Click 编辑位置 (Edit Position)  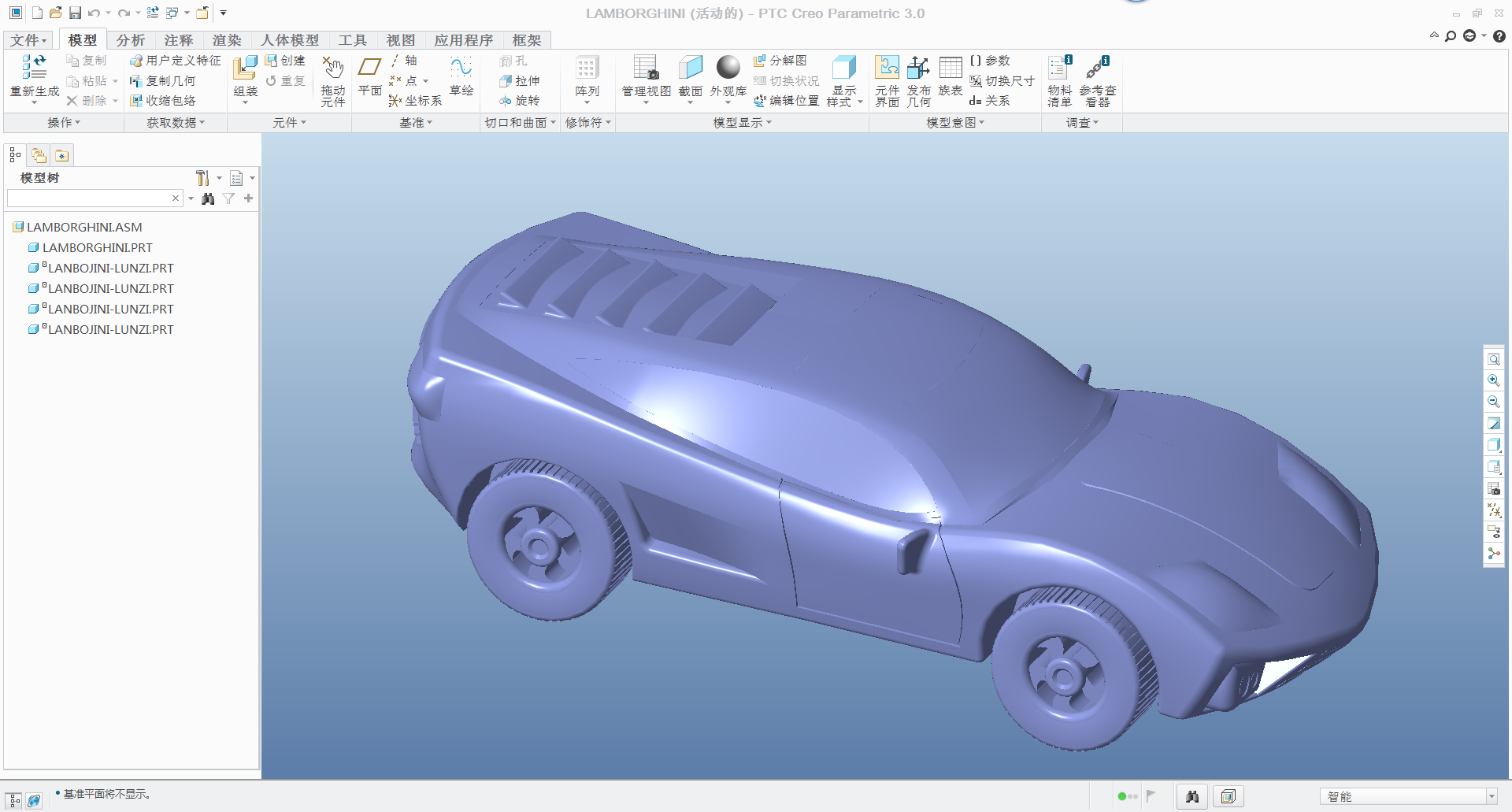(x=787, y=101)
